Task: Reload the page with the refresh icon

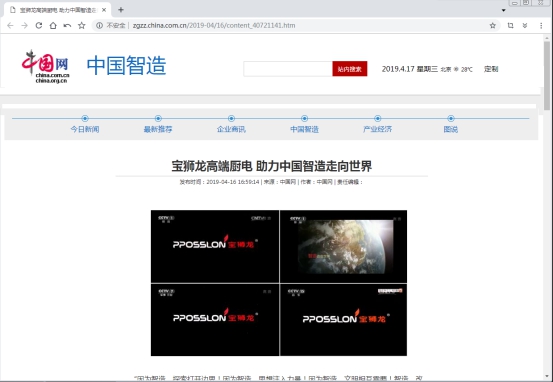Action: pyautogui.click(x=39, y=25)
